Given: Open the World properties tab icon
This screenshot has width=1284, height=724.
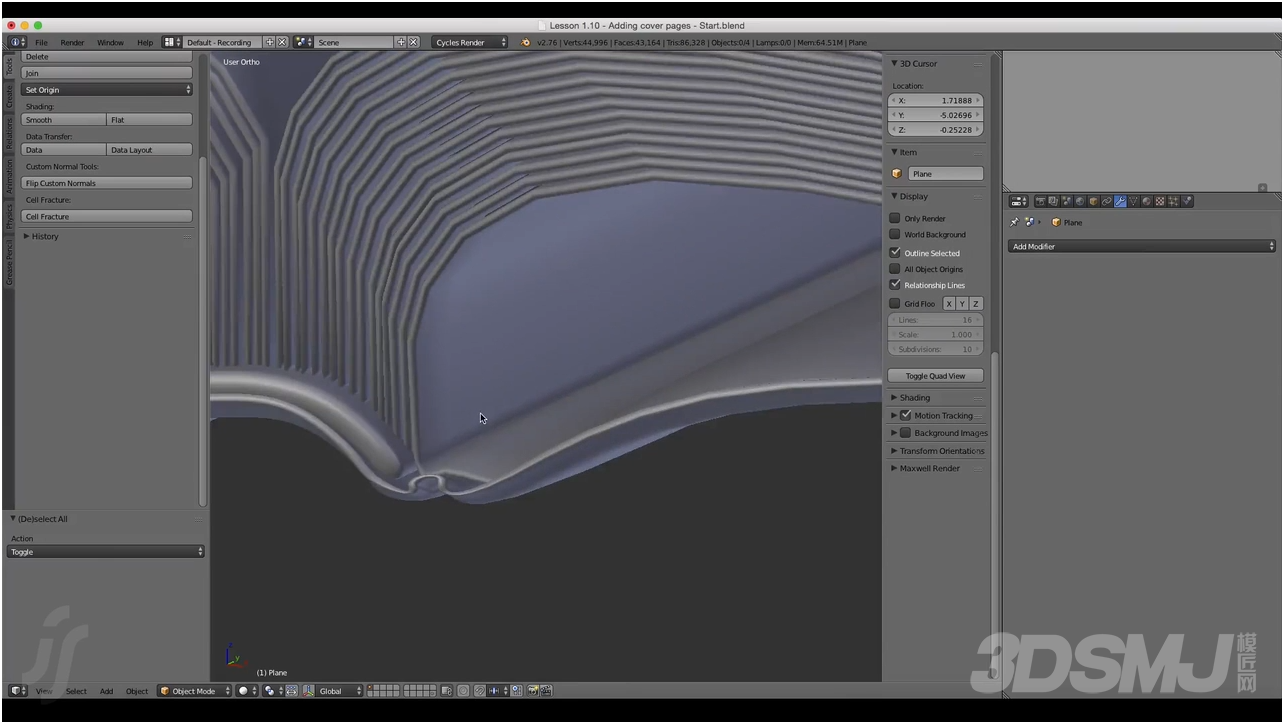Looking at the screenshot, I should click(1080, 201).
